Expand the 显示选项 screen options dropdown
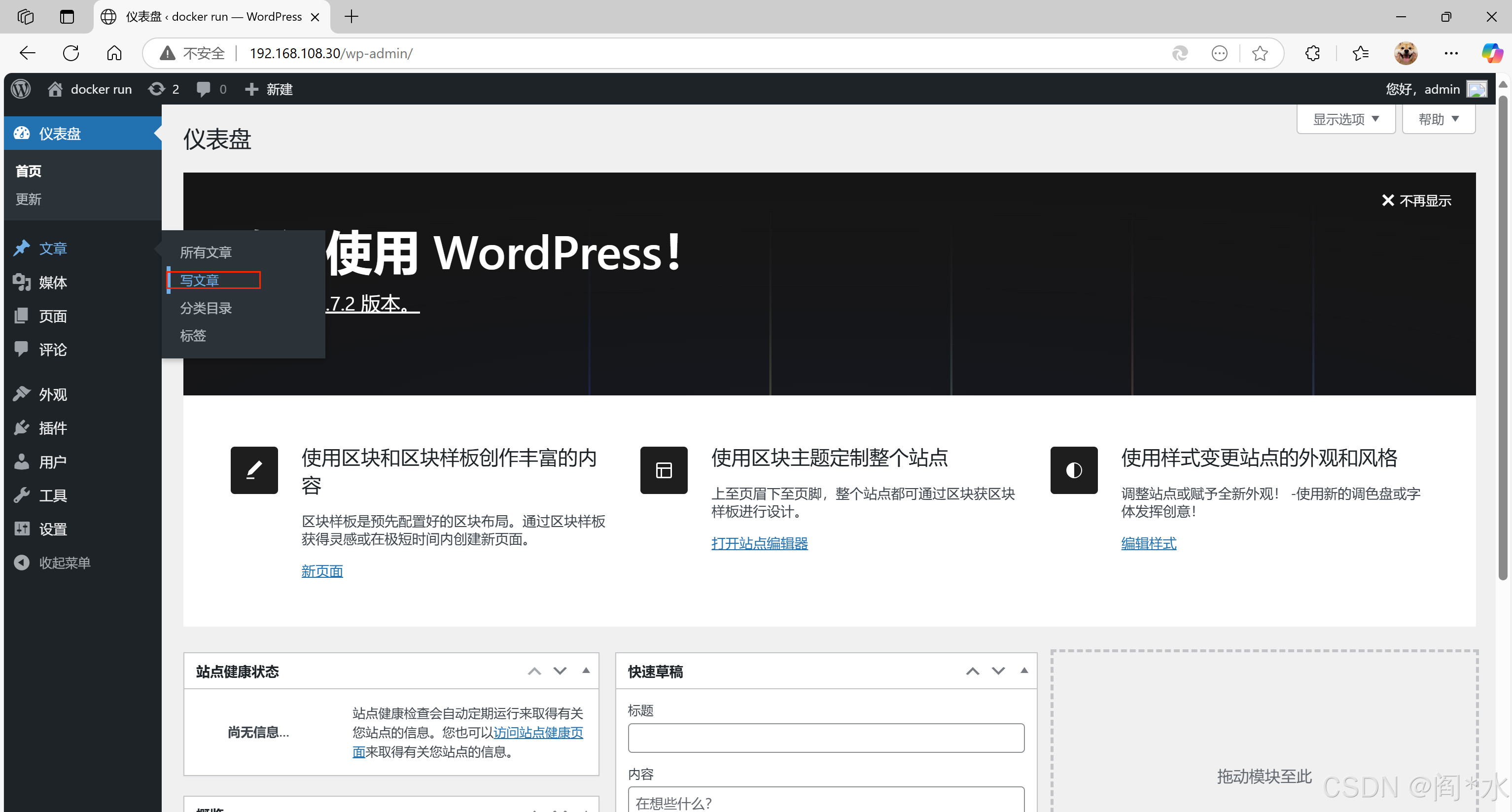The height and width of the screenshot is (812, 1512). 1345,119
